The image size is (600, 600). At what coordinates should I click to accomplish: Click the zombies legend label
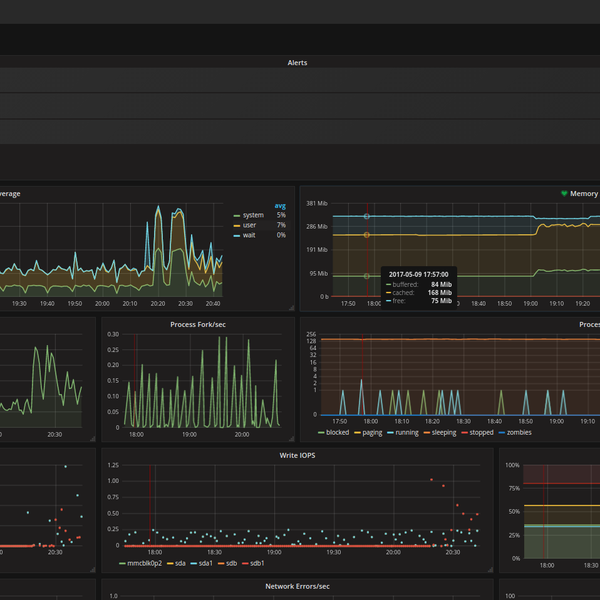[518, 433]
